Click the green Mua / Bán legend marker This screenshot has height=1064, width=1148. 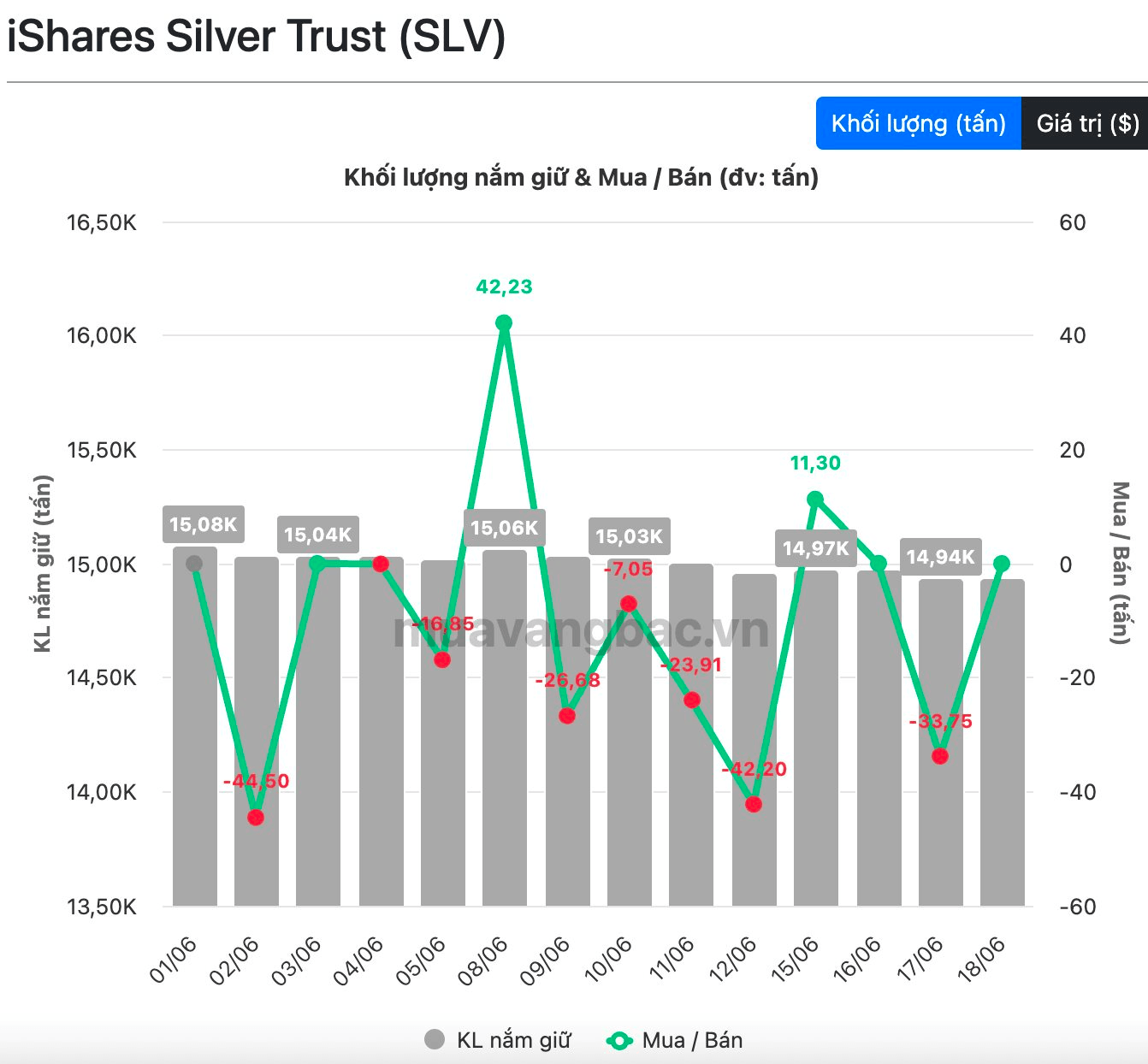pos(618,1041)
